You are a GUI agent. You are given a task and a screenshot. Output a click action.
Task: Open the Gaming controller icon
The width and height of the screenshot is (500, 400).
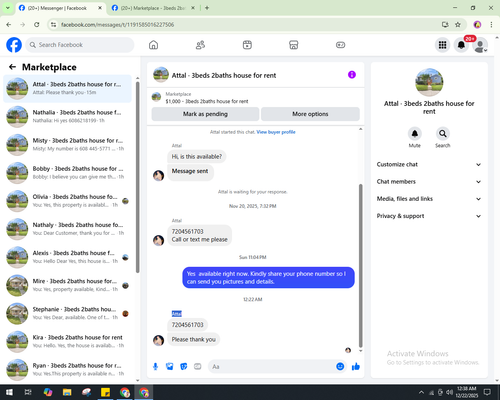click(x=340, y=45)
